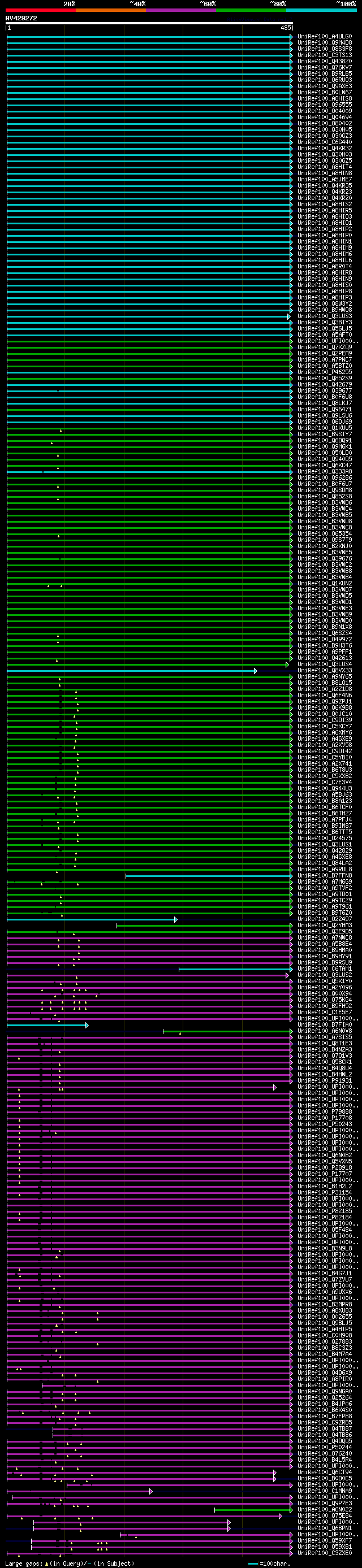
Task: Select UniRef100_O22497 entry
Action: pyautogui.click(x=325, y=919)
